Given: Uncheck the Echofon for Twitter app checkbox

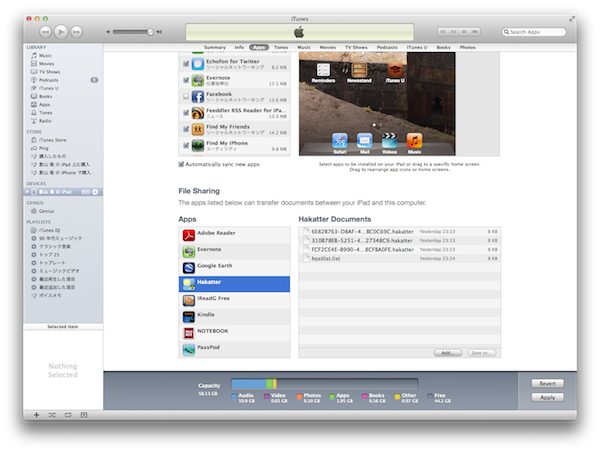Looking at the screenshot, I should 186,64.
